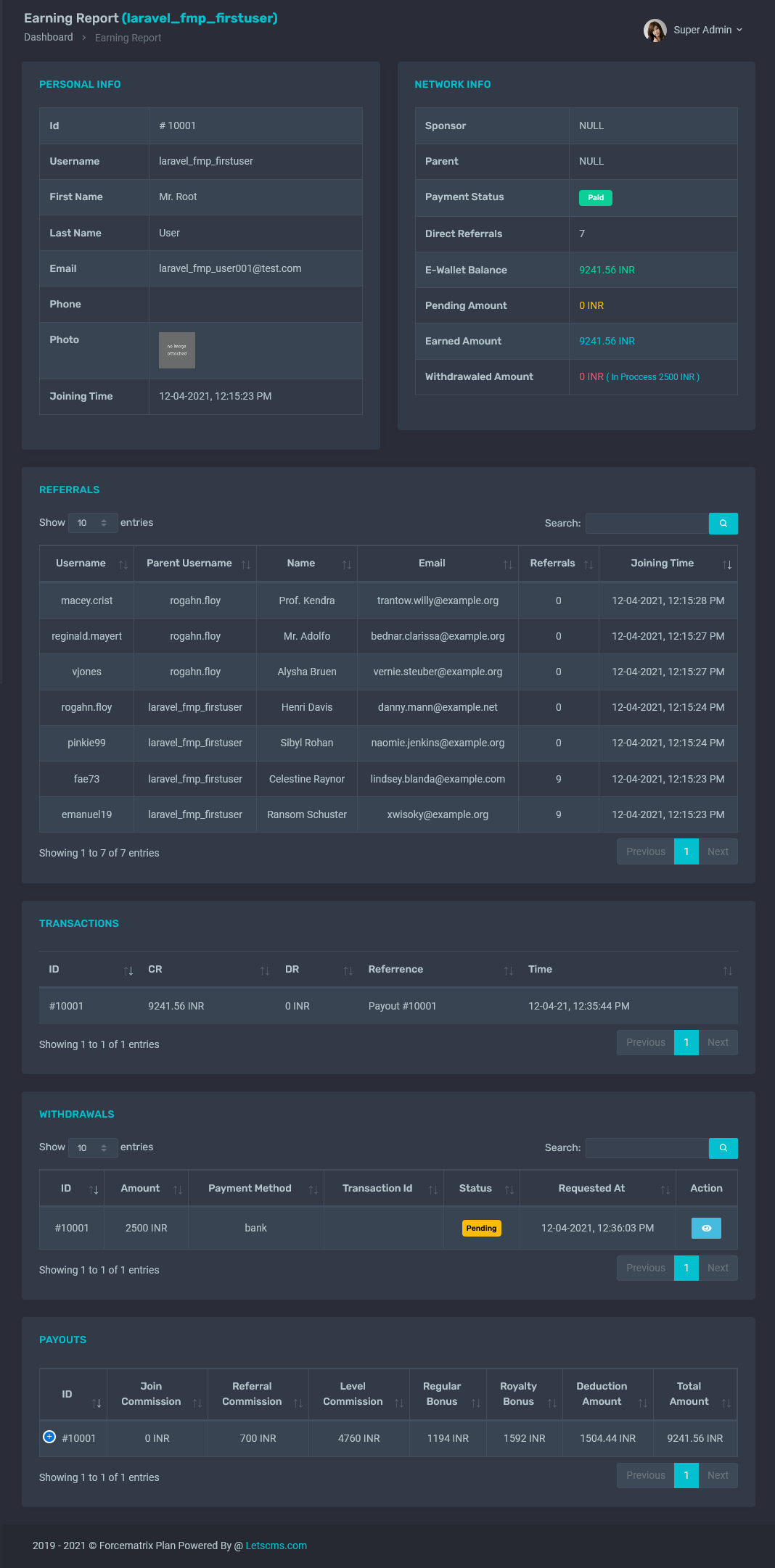
Task: Focus the Referrals search input field
Action: 647,524
